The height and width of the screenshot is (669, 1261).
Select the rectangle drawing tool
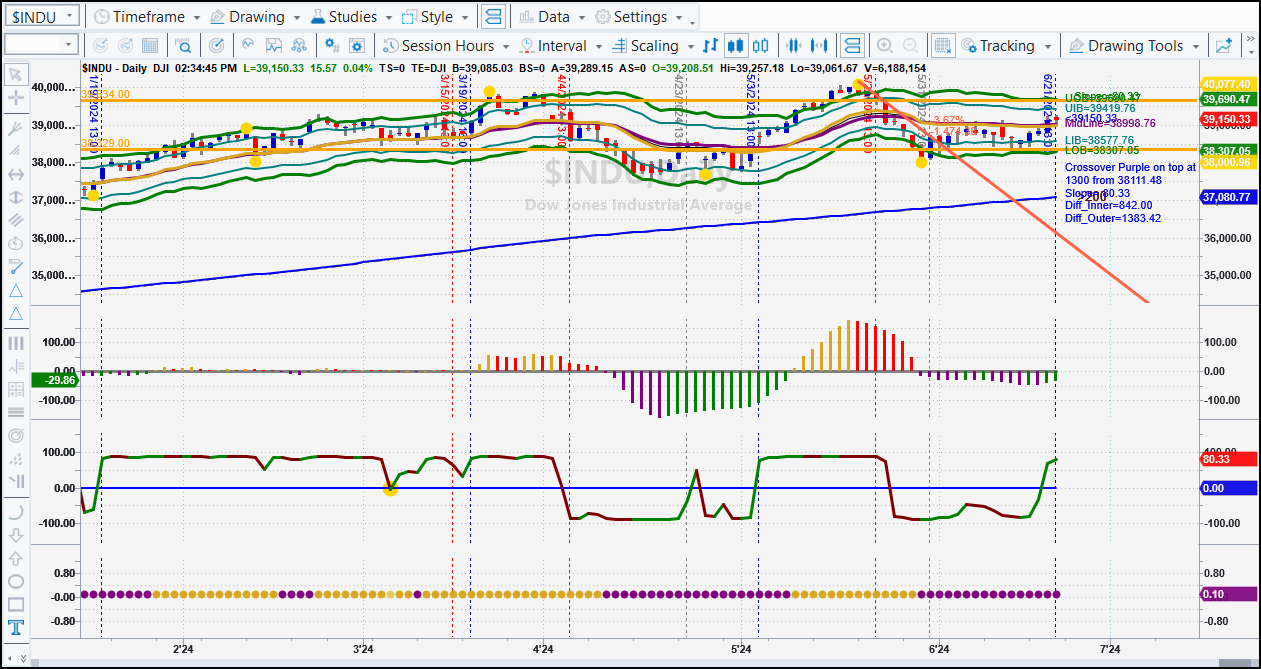[x=16, y=604]
